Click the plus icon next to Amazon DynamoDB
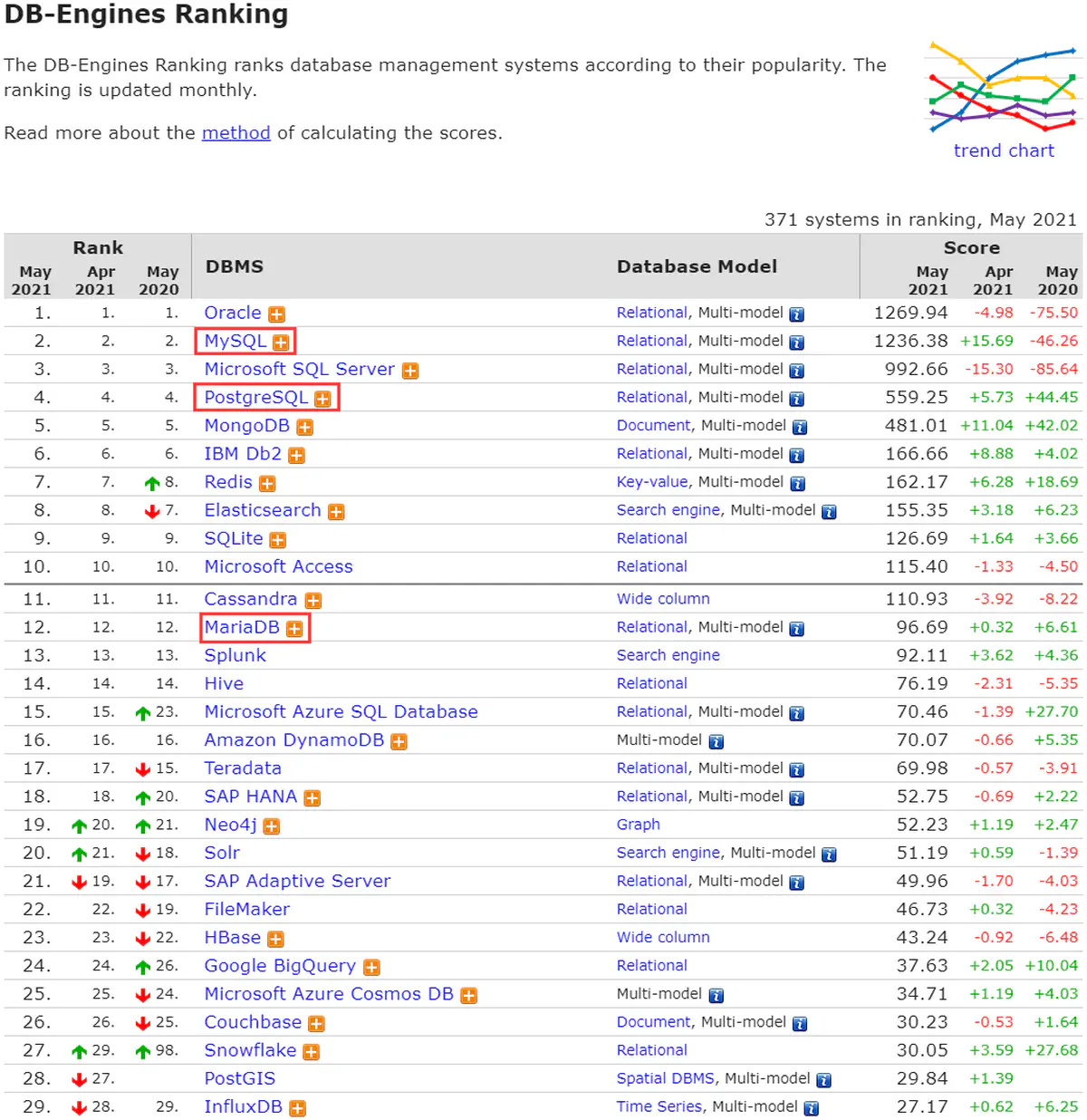 coord(399,742)
